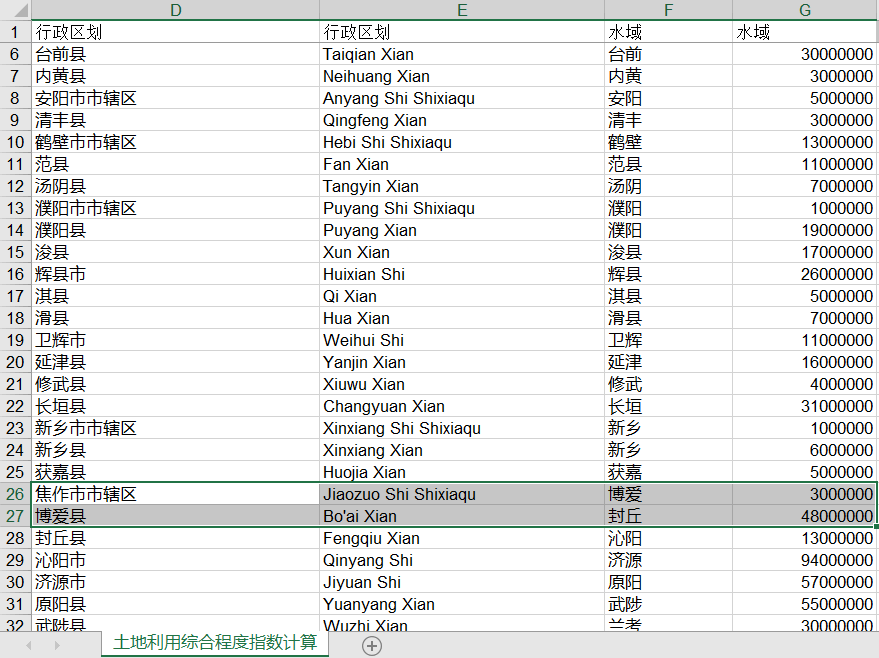Screen dimensions: 879x658
Task: Click the cell Qingfeng Xian
Action: pyautogui.click(x=462, y=120)
